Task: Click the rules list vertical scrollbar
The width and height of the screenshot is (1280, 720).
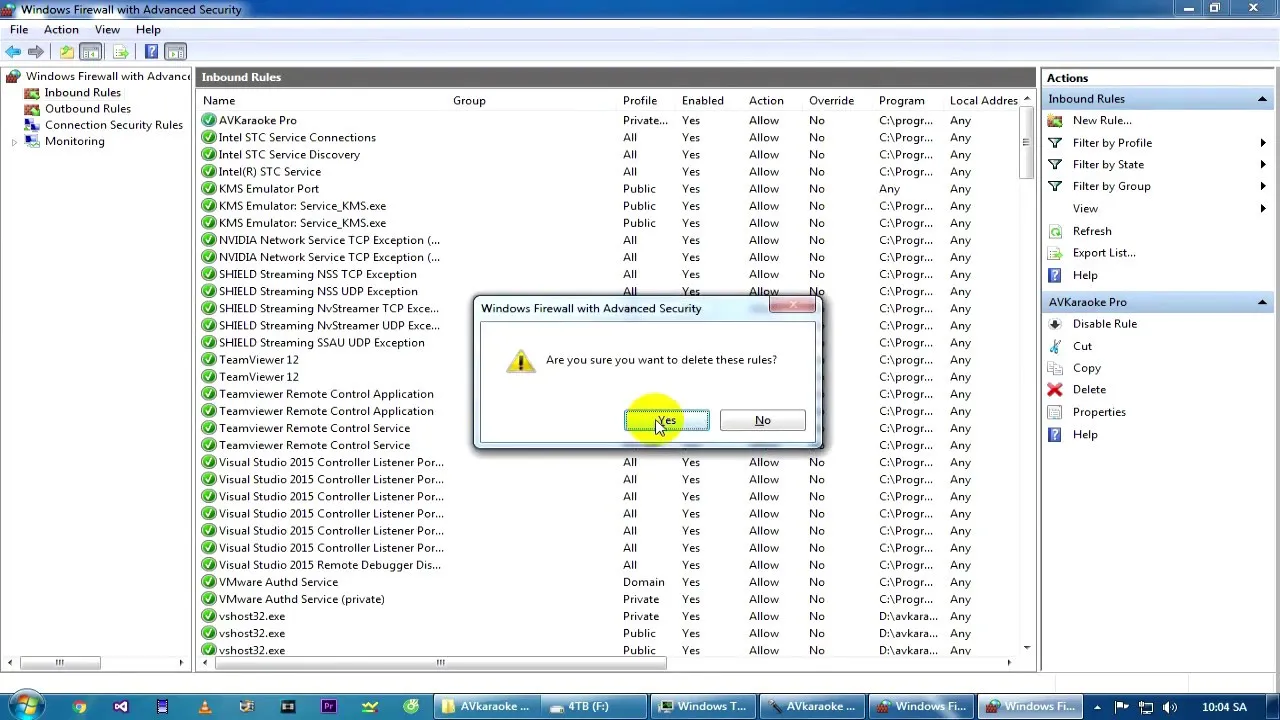Action: tap(1026, 142)
